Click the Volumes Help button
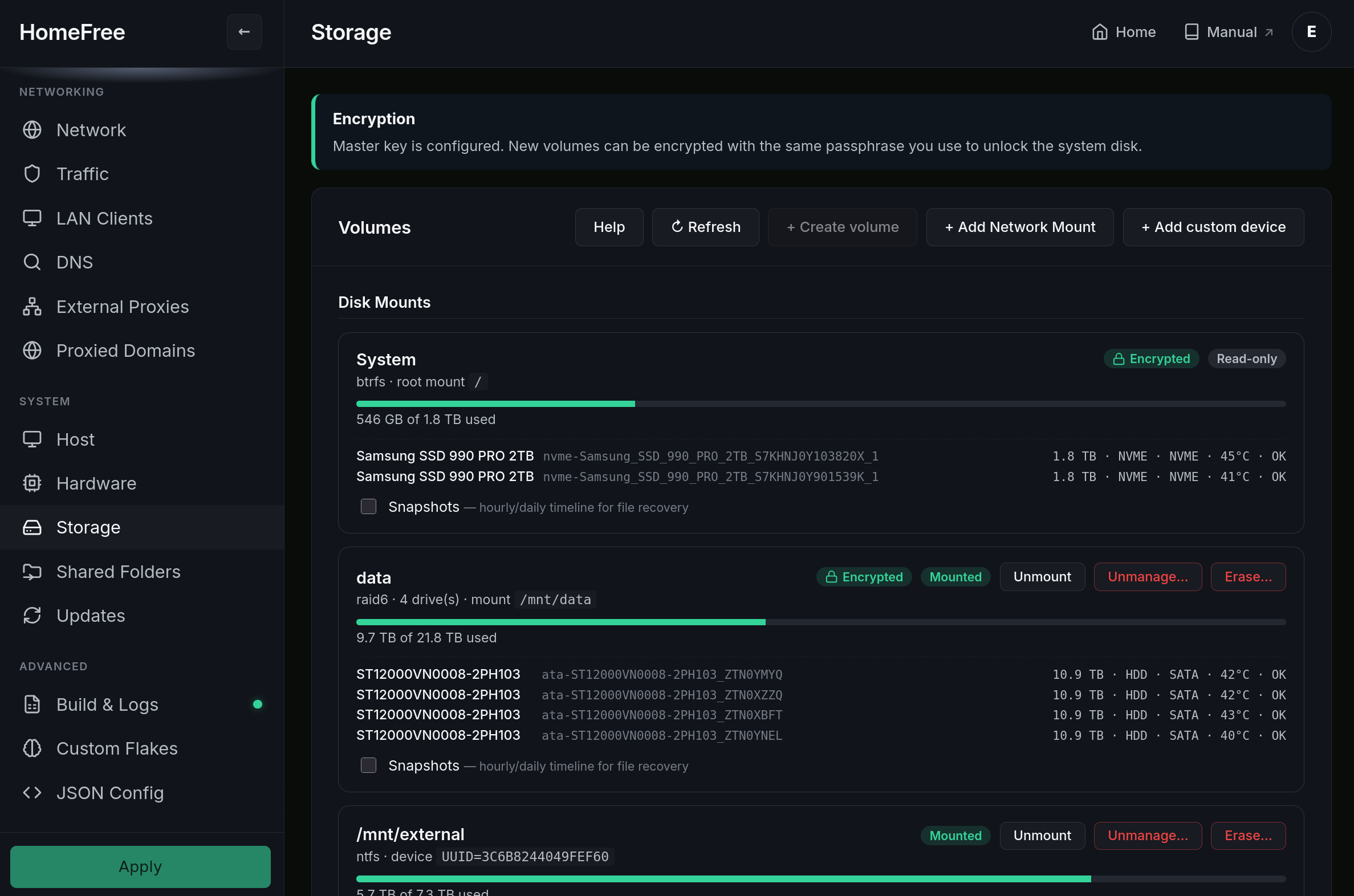Viewport: 1354px width, 896px height. 609,227
